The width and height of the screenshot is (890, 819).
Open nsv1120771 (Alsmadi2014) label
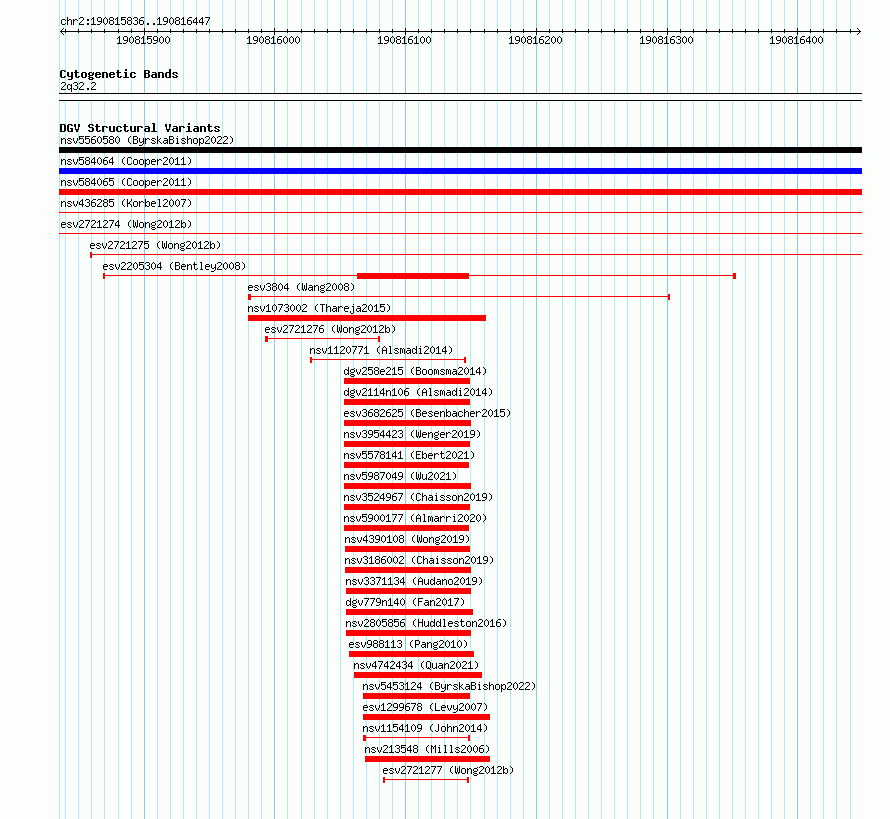[x=381, y=350]
